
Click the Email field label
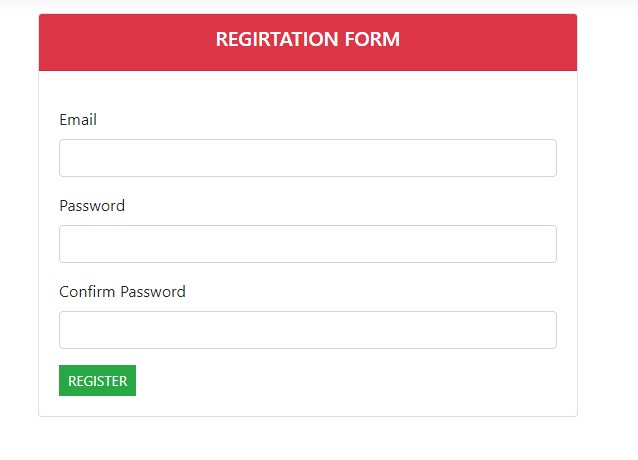pos(78,120)
